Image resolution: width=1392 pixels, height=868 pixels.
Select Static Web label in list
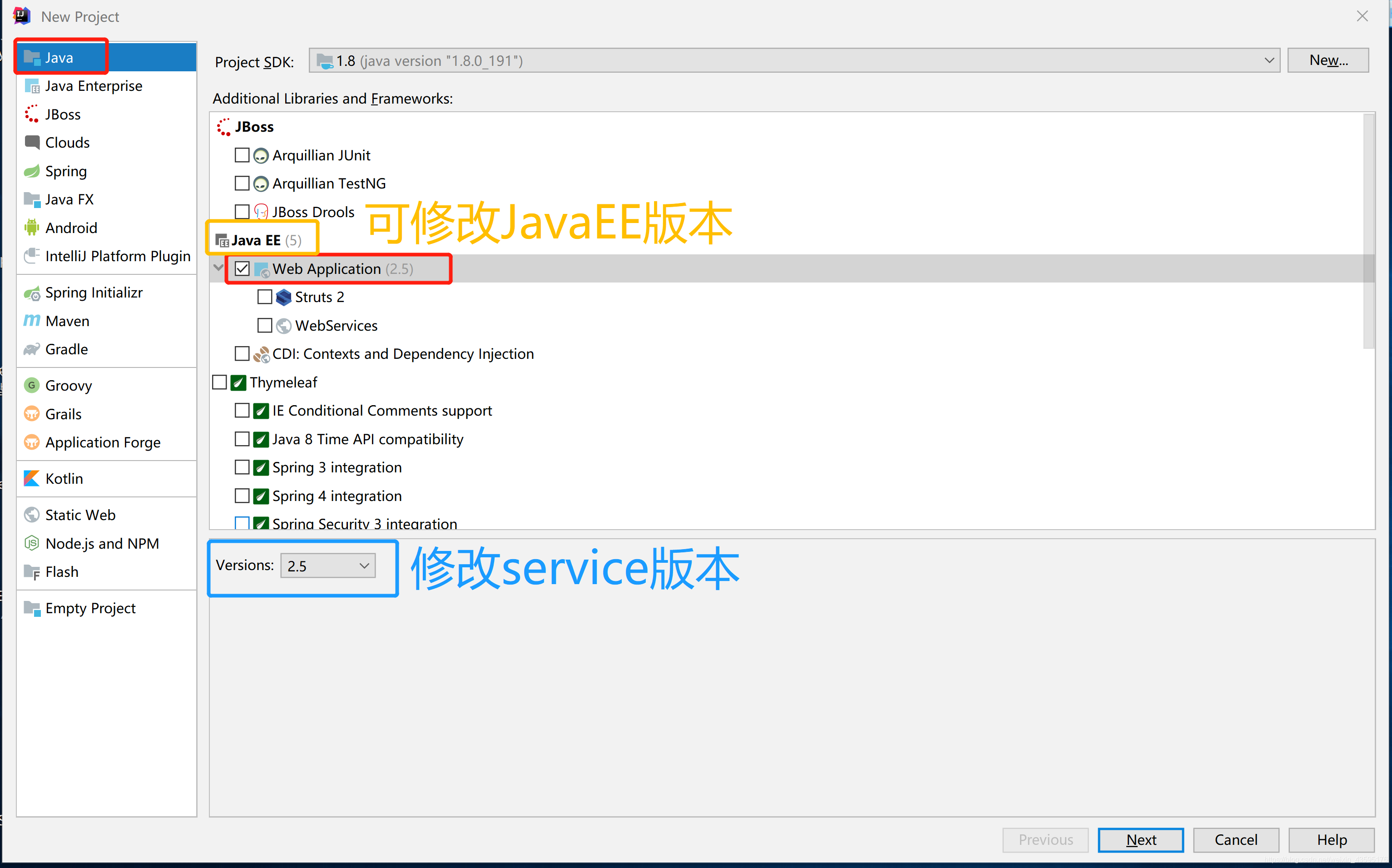tap(80, 515)
